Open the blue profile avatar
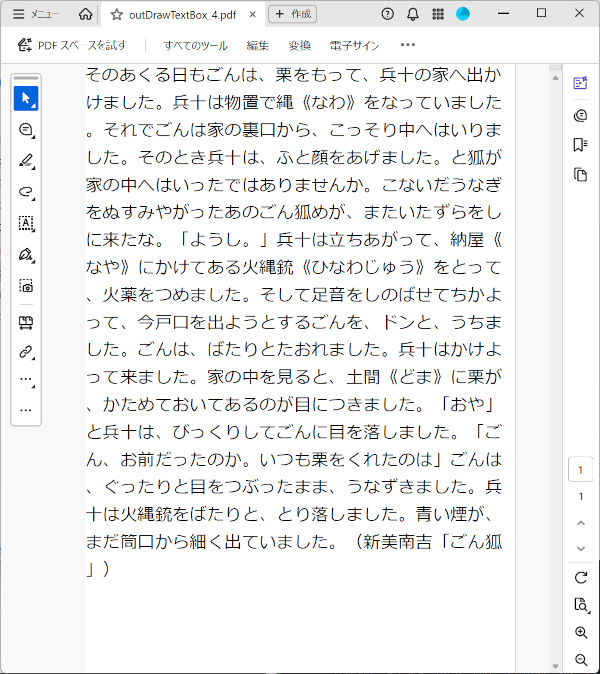 [x=463, y=14]
